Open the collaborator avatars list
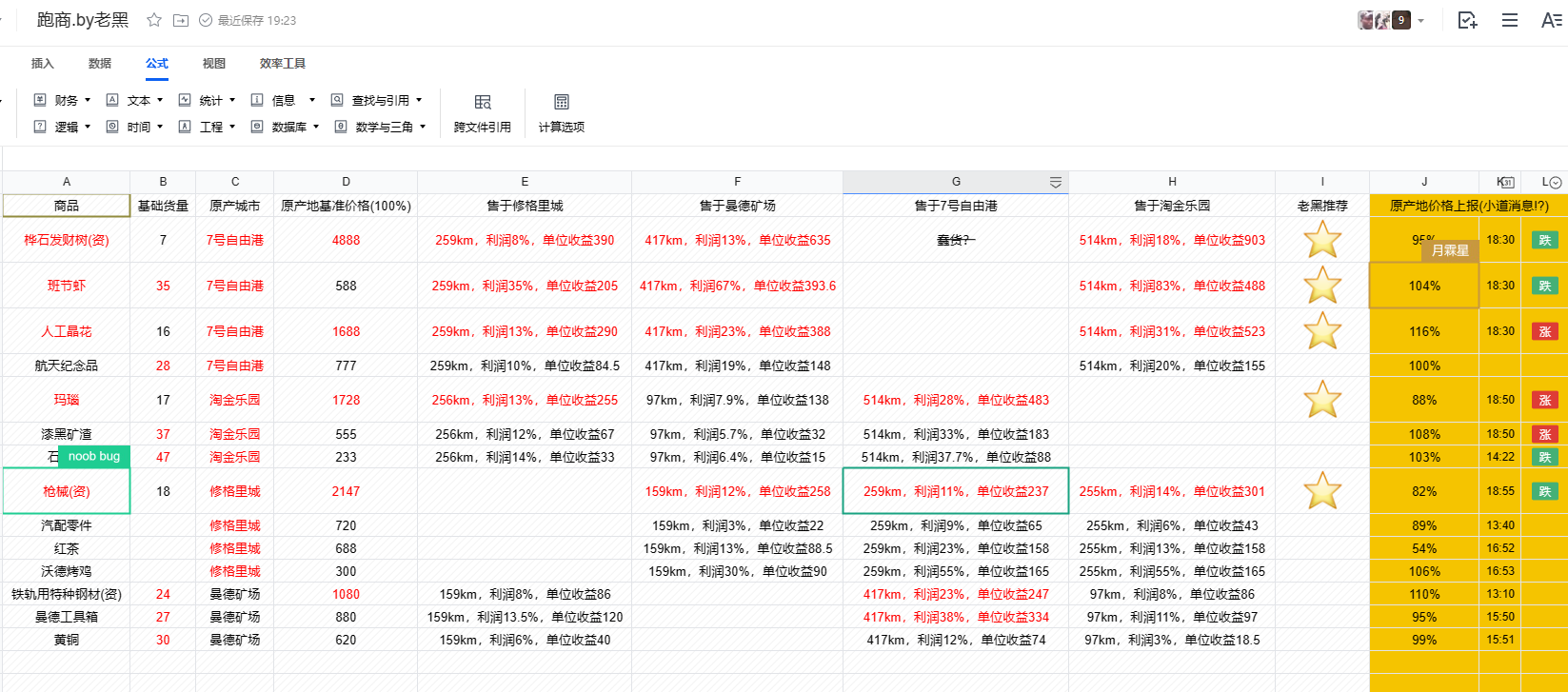Image resolution: width=1568 pixels, height=692 pixels. click(x=1383, y=20)
